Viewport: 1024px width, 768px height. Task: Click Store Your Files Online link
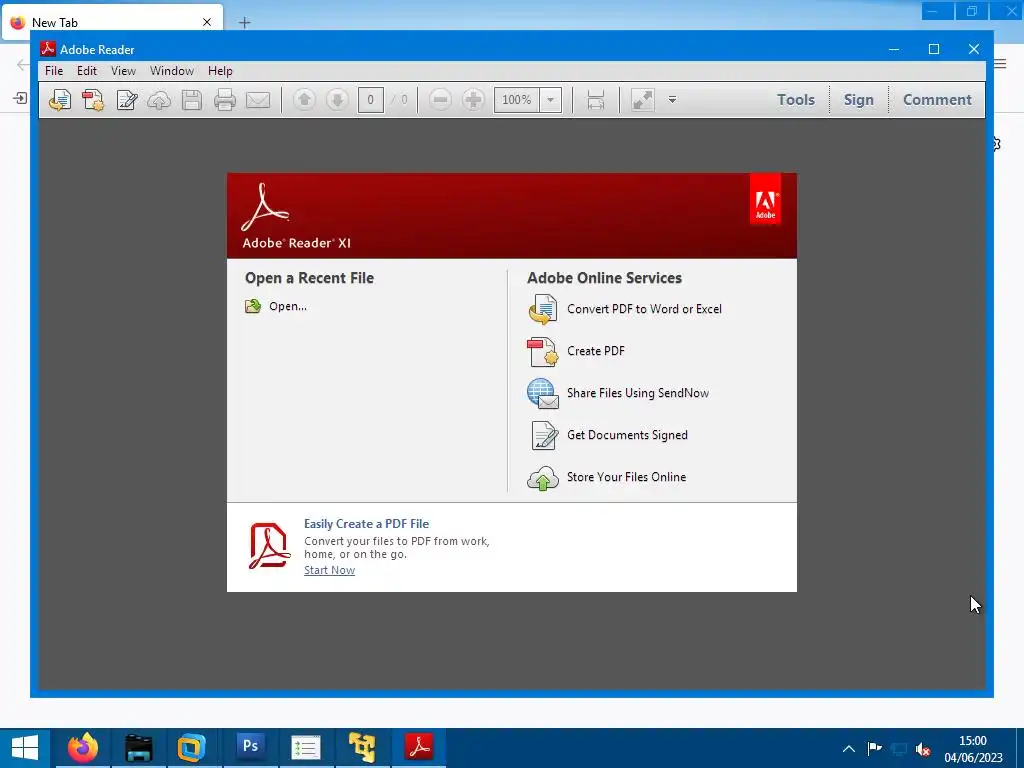[626, 477]
